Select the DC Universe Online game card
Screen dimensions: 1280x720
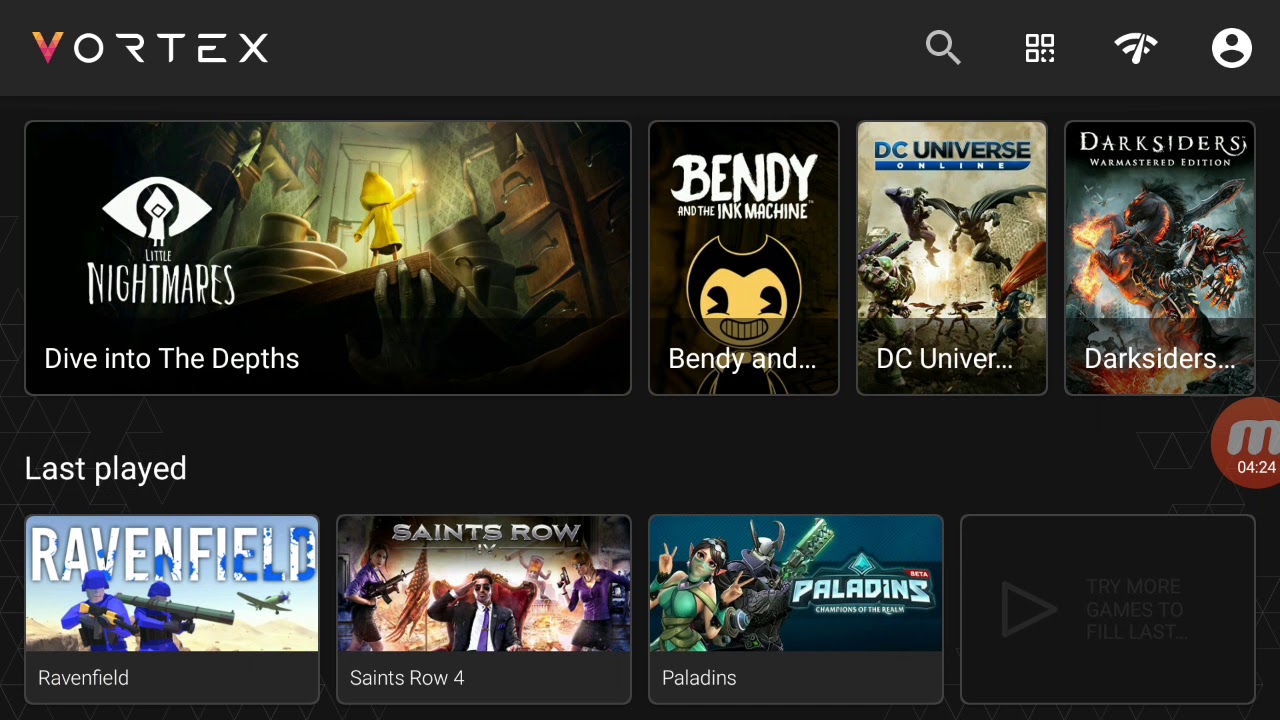pyautogui.click(x=952, y=258)
